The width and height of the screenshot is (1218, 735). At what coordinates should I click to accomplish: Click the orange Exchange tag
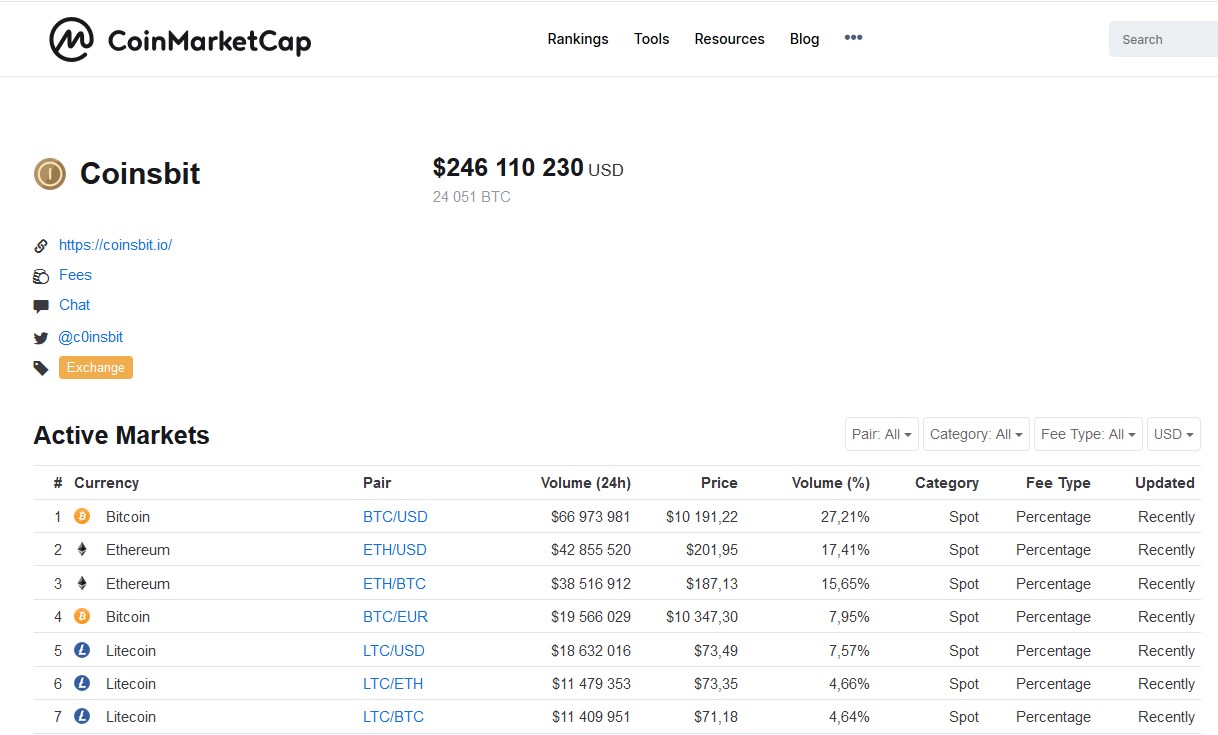click(96, 368)
